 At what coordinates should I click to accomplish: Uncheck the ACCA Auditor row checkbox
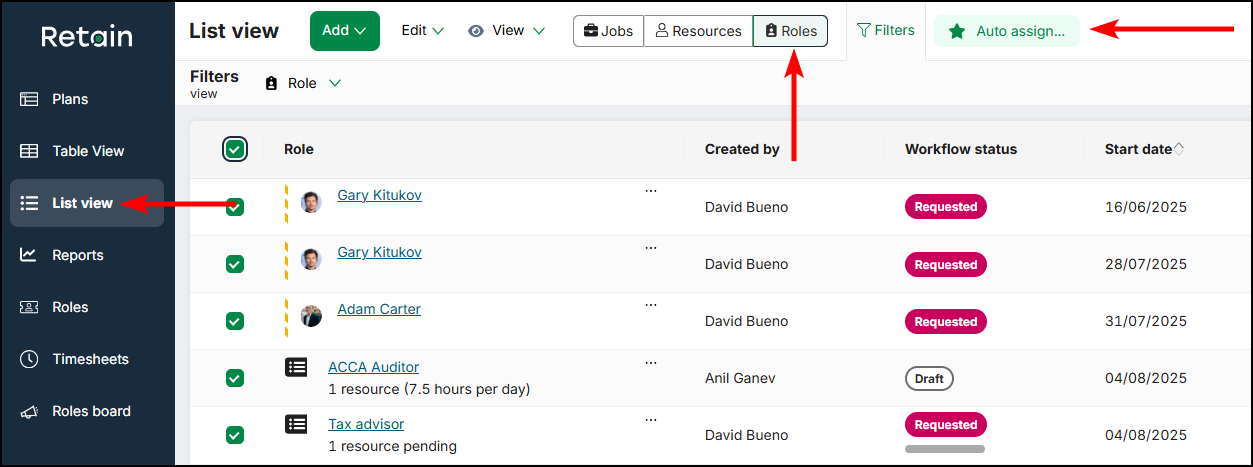pyautogui.click(x=234, y=378)
